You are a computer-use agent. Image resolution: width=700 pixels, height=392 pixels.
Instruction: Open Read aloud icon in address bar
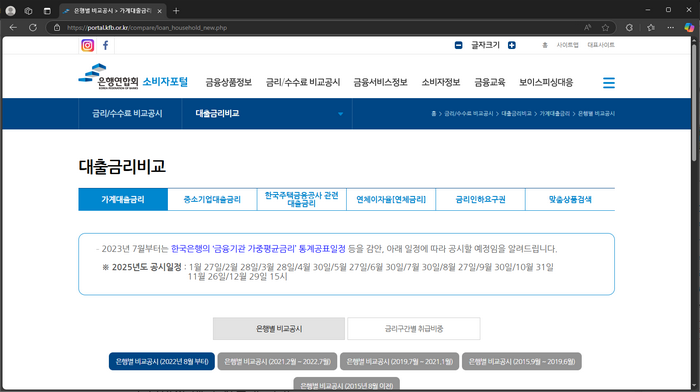pyautogui.click(x=588, y=28)
